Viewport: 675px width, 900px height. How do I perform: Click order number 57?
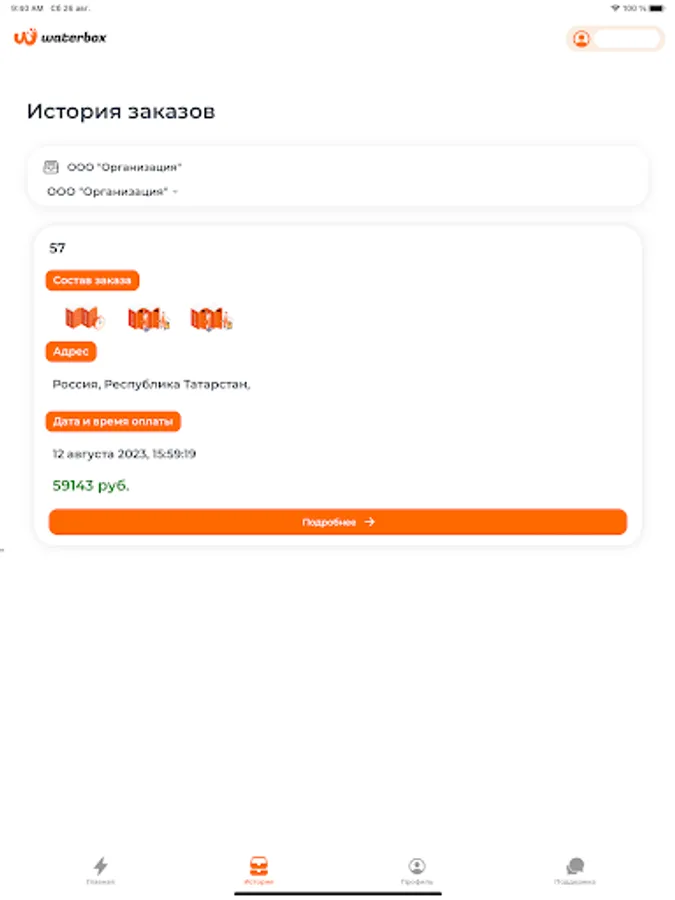(58, 248)
